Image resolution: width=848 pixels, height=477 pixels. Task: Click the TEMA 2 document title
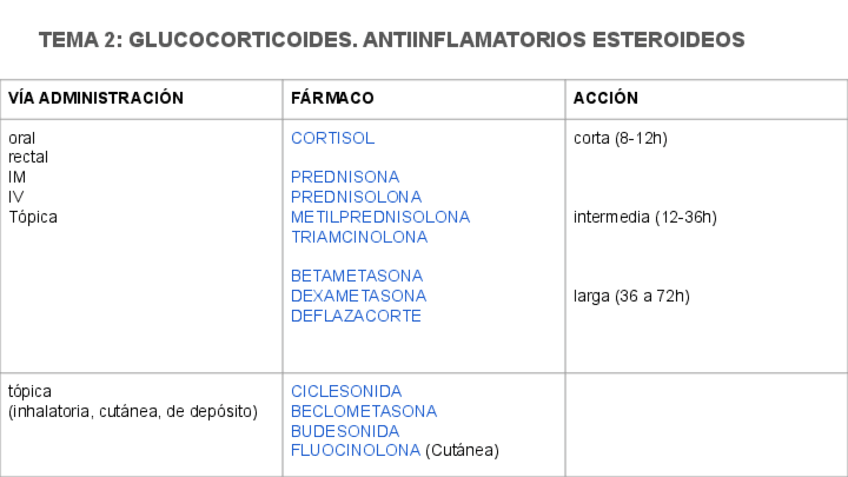[392, 41]
